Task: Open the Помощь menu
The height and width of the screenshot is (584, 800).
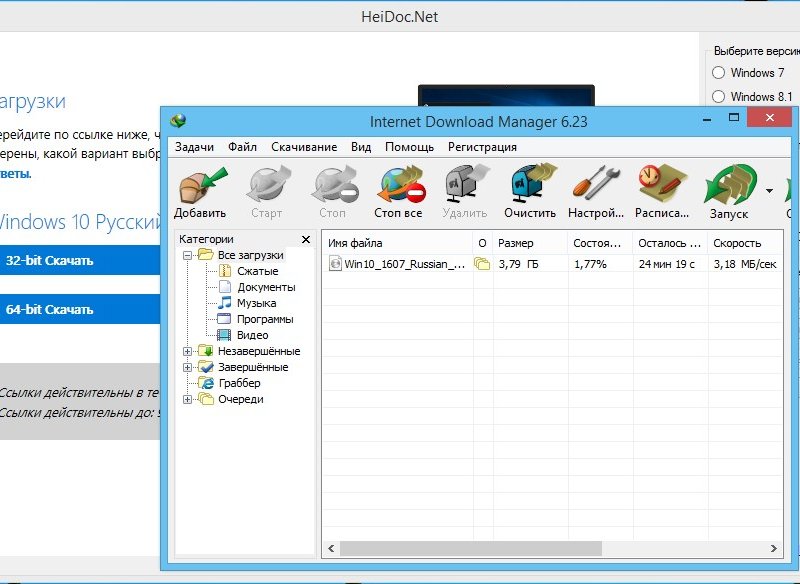Action: click(x=409, y=147)
